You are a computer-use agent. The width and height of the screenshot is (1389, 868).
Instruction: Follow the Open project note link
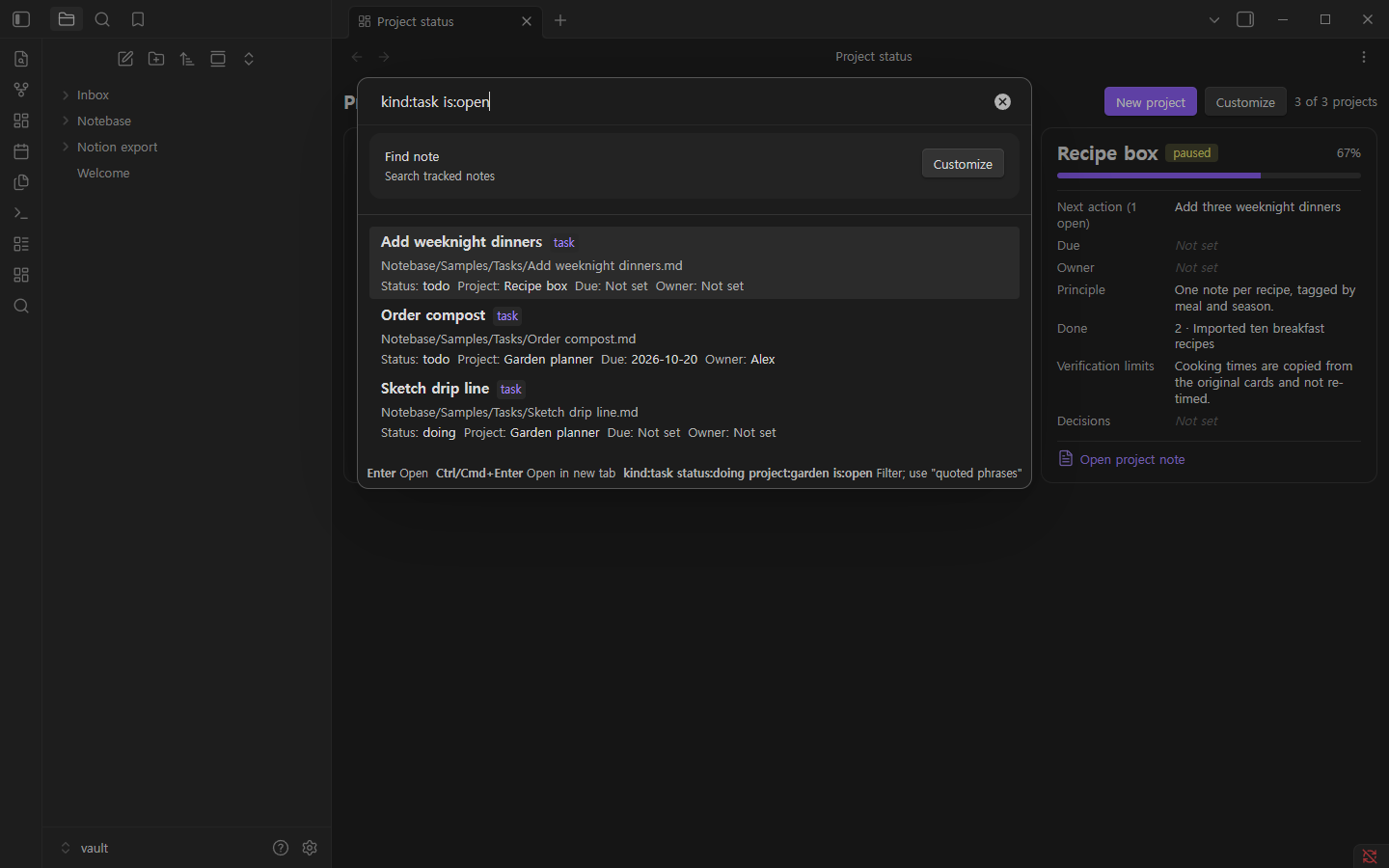[x=1132, y=459]
